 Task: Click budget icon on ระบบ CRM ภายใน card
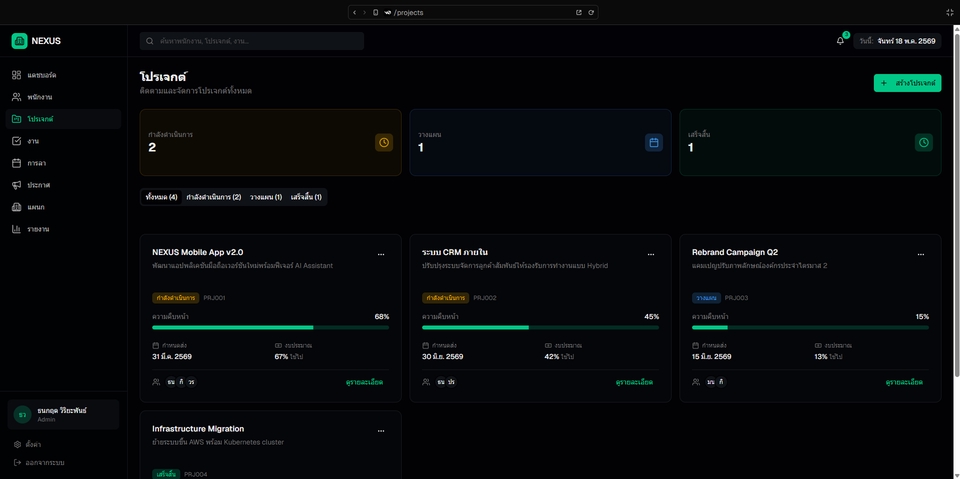548,345
